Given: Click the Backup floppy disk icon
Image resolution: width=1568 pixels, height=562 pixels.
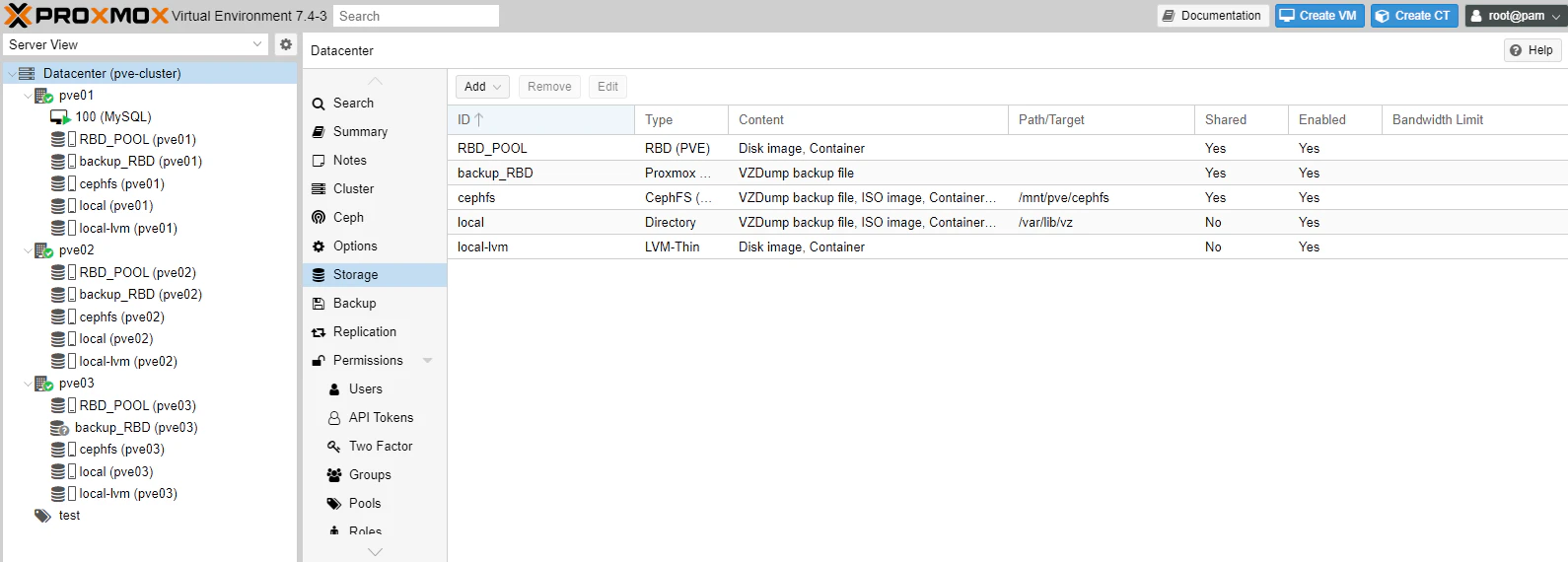Looking at the screenshot, I should click(319, 304).
